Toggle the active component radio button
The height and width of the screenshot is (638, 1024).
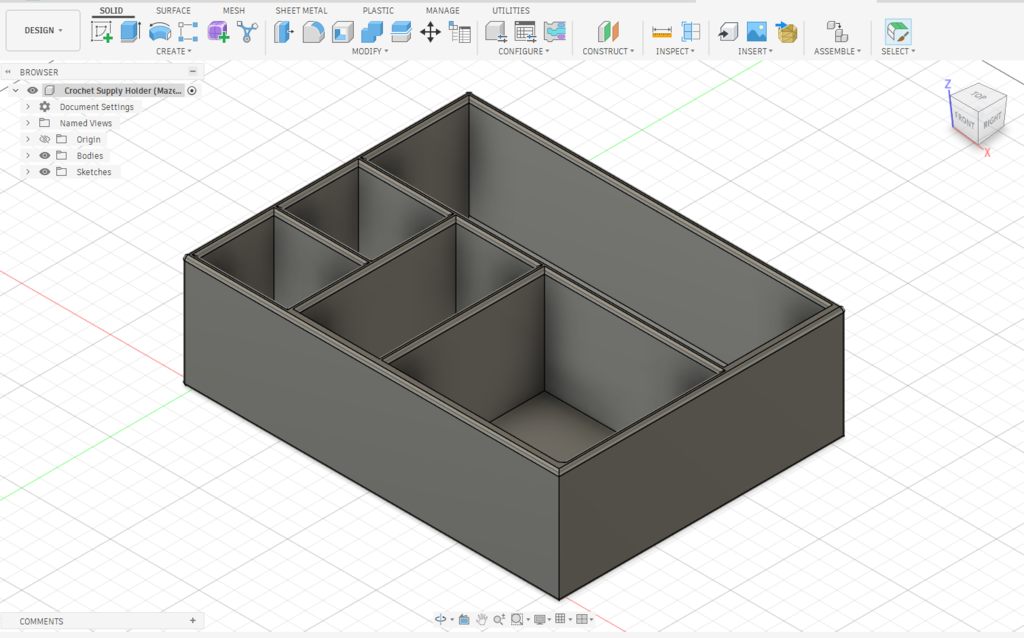pyautogui.click(x=192, y=91)
